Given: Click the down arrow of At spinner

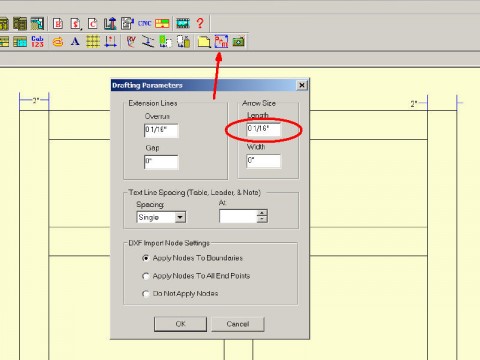Looking at the screenshot, I should 262,220.
